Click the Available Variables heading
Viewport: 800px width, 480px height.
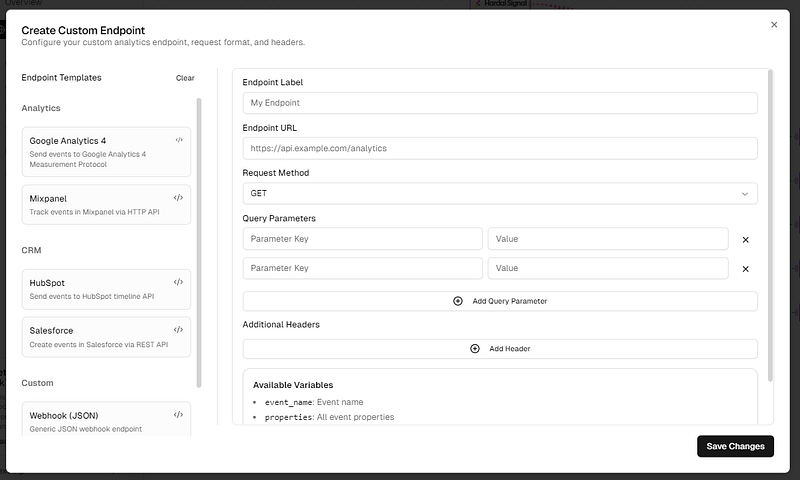click(x=293, y=385)
